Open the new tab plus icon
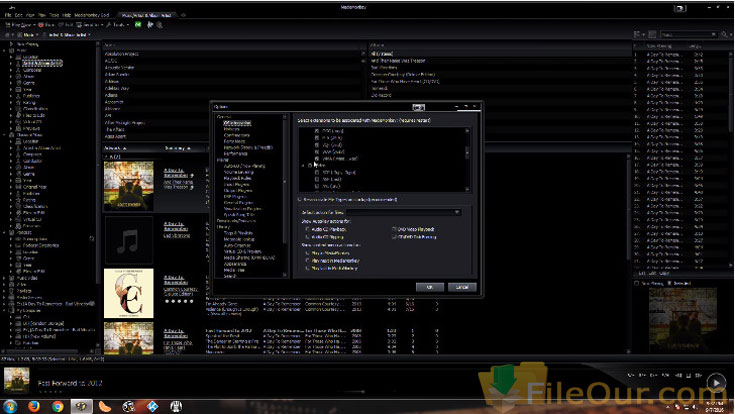The image size is (735, 414). (183, 15)
